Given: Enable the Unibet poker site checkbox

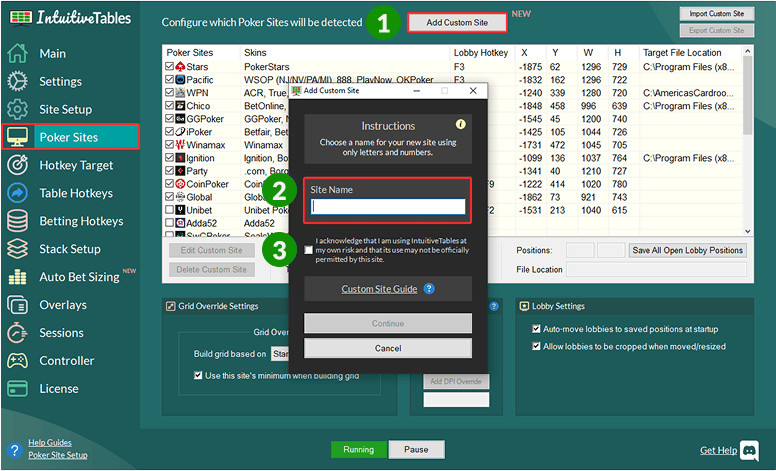Looking at the screenshot, I should pyautogui.click(x=169, y=210).
